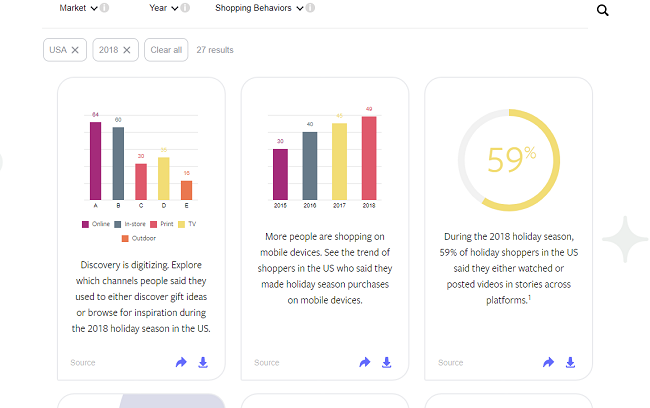Share the mobile devices shopping card
Screen dimensions: 650x408
(364, 362)
